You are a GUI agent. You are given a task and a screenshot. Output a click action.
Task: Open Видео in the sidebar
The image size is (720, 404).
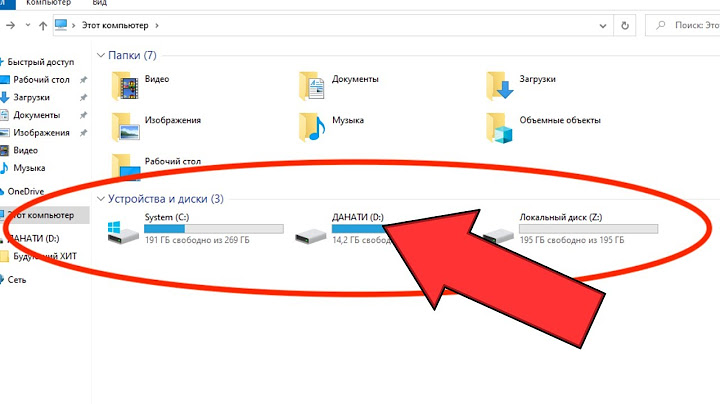coord(25,151)
